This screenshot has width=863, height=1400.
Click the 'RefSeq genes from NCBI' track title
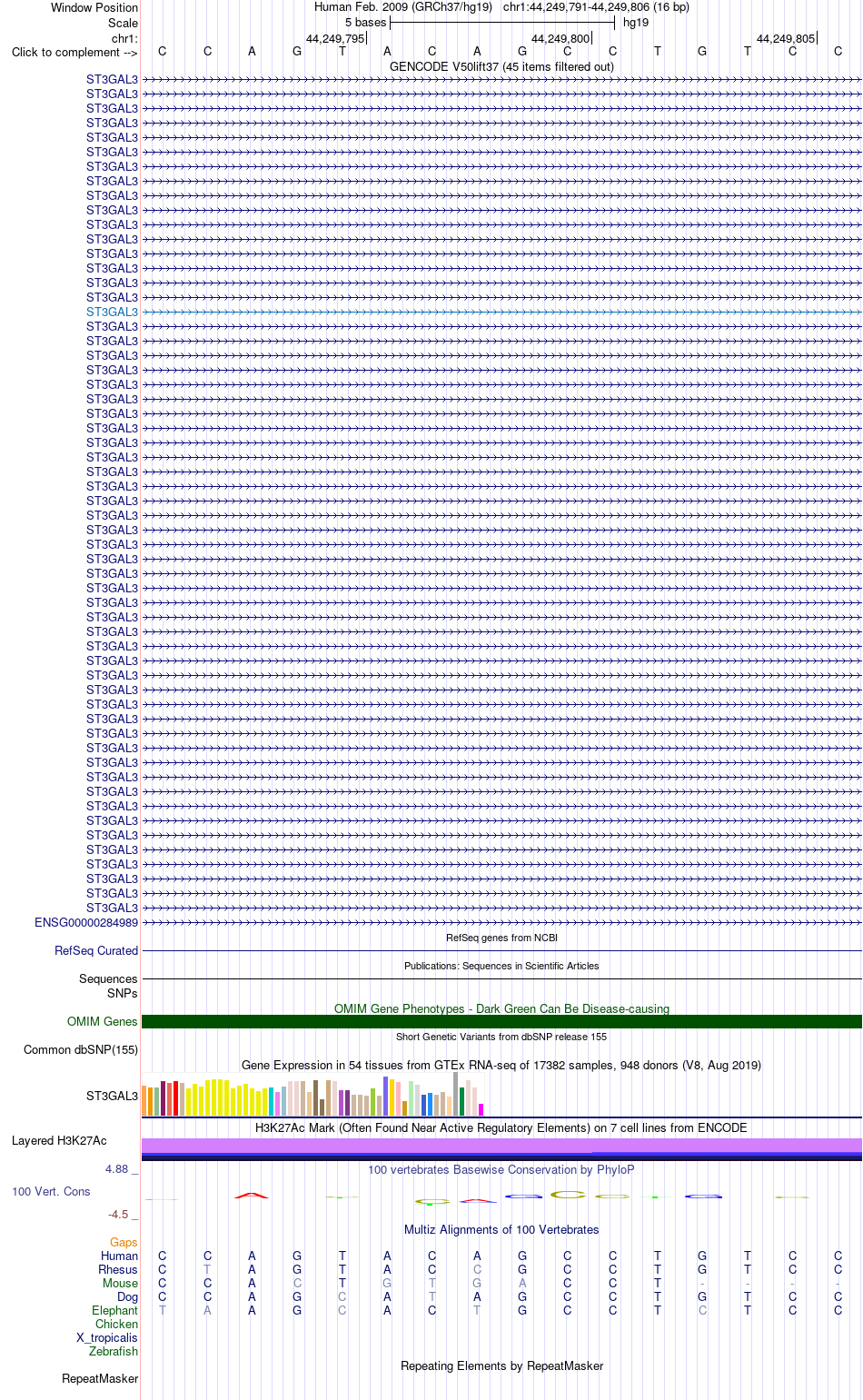[x=501, y=938]
